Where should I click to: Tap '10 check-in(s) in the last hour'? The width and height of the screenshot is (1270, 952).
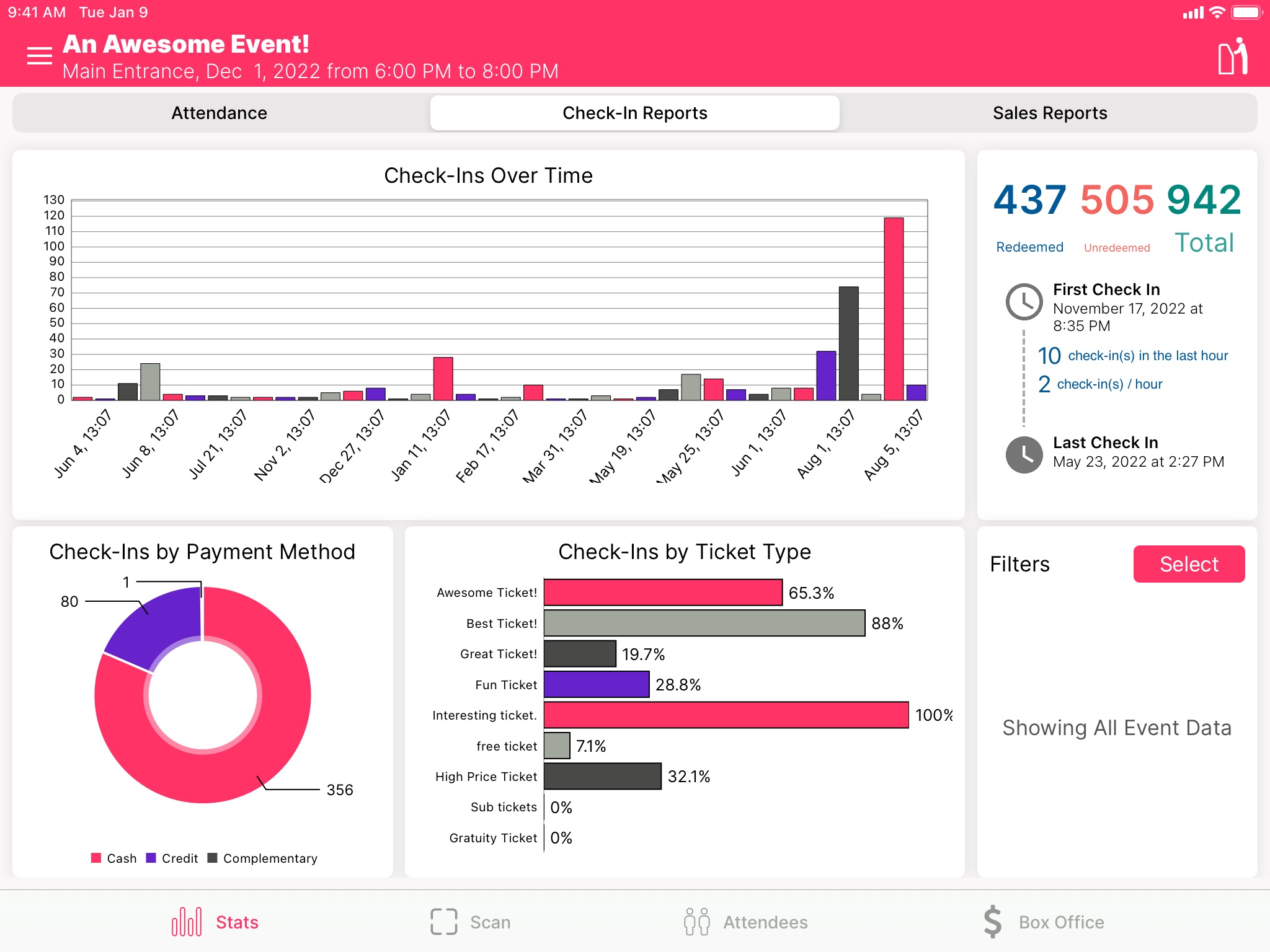tap(1133, 356)
